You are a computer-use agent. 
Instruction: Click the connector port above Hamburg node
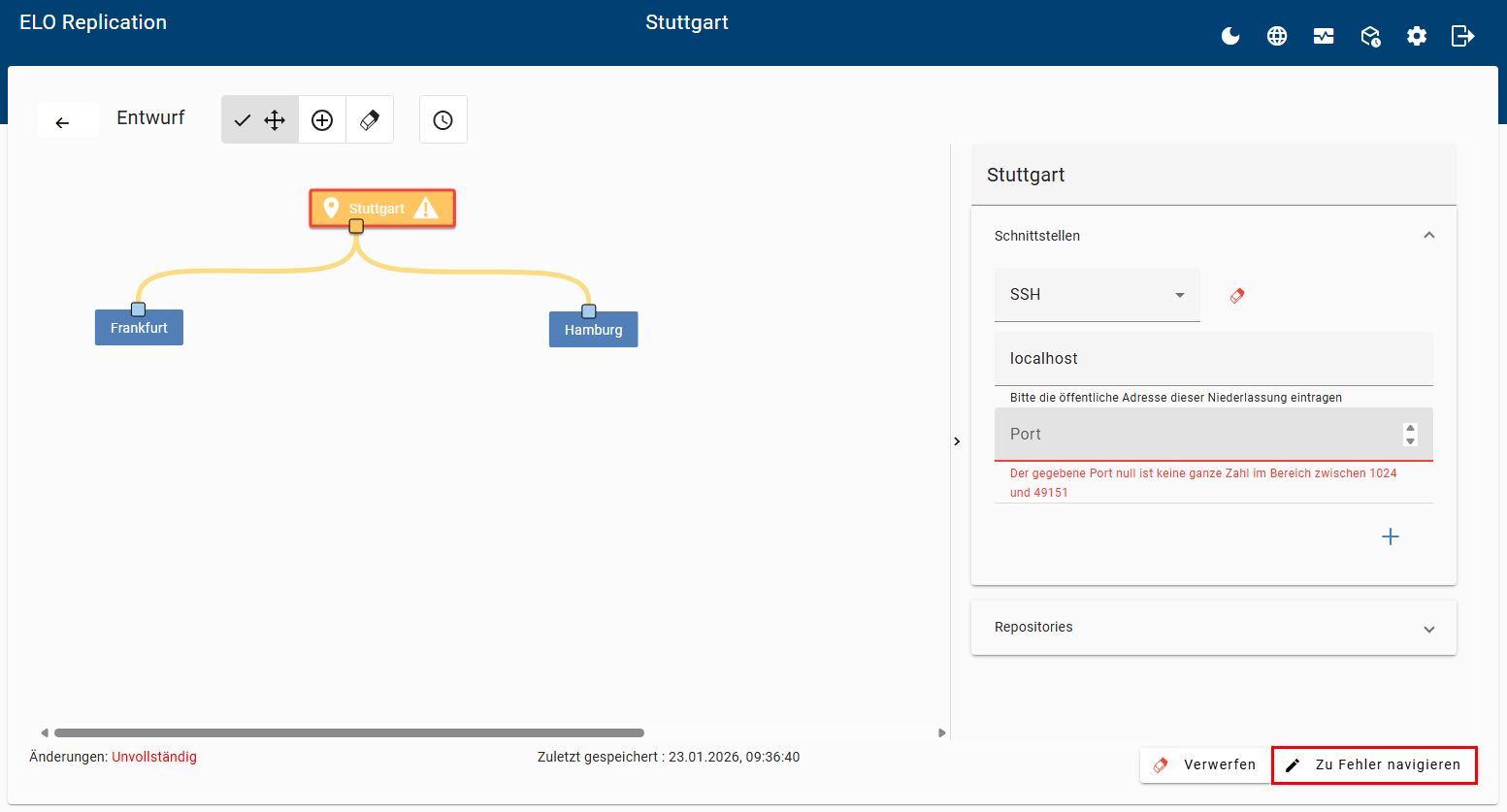[x=588, y=311]
